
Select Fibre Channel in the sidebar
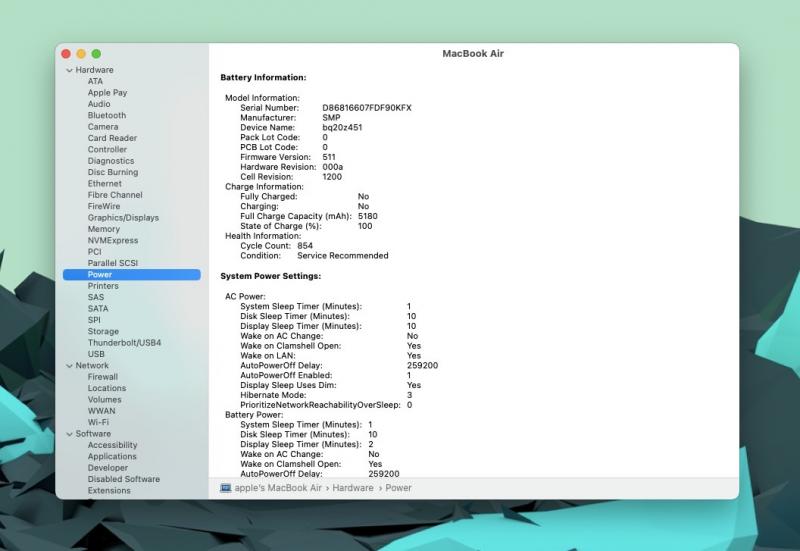coord(115,195)
